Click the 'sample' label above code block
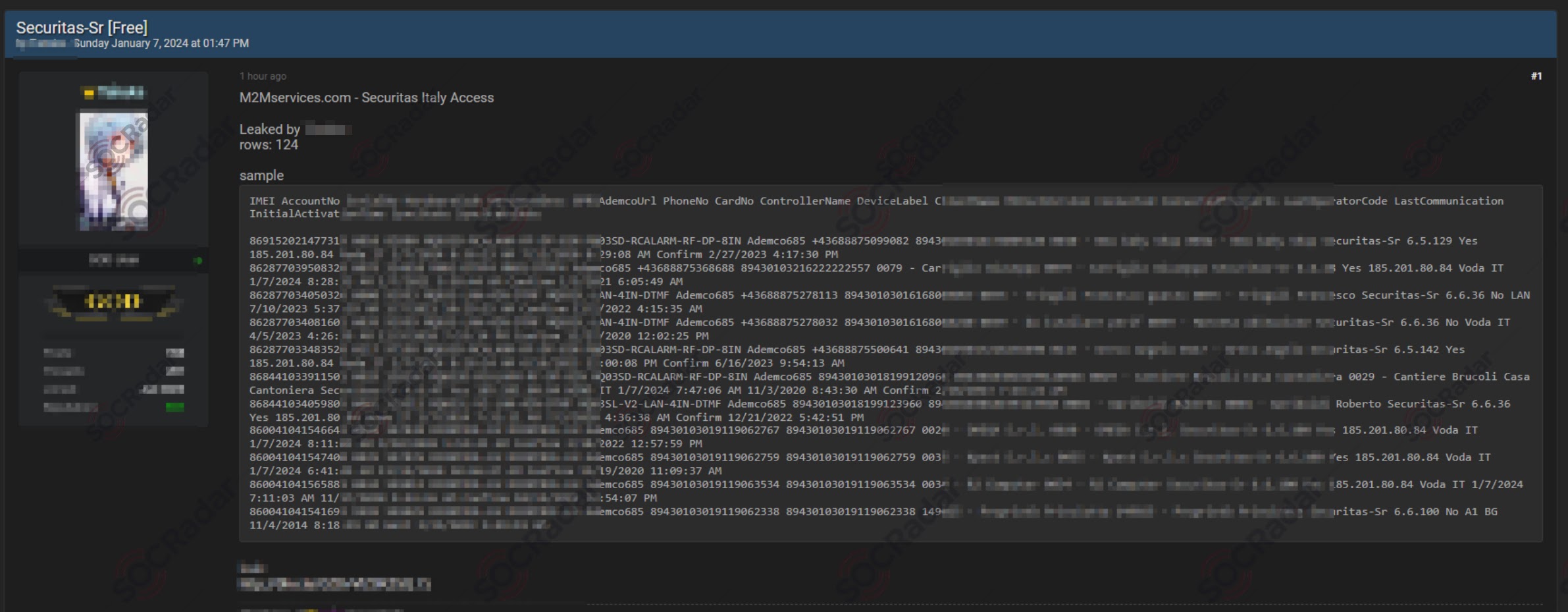This screenshot has height=612, width=1568. tap(261, 176)
